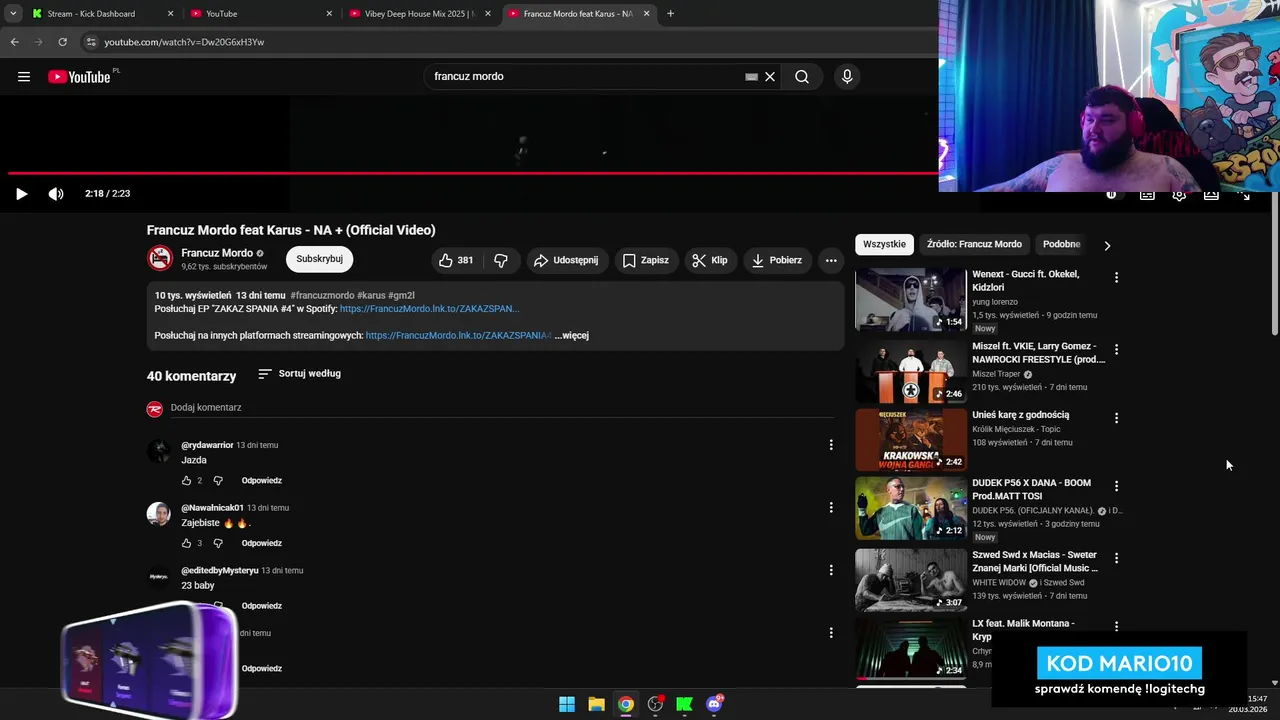Viewport: 1280px width, 720px height.
Task: Select the Podobne filter chip
Action: point(1062,244)
